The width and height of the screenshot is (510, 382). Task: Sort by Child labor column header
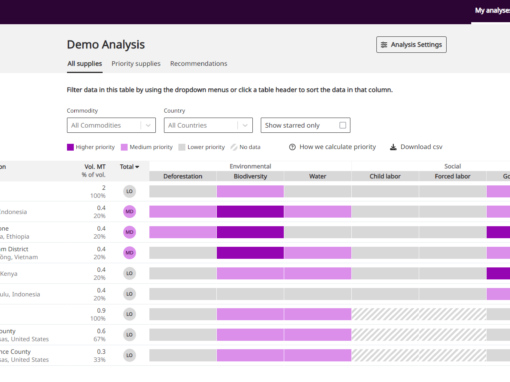[385, 176]
